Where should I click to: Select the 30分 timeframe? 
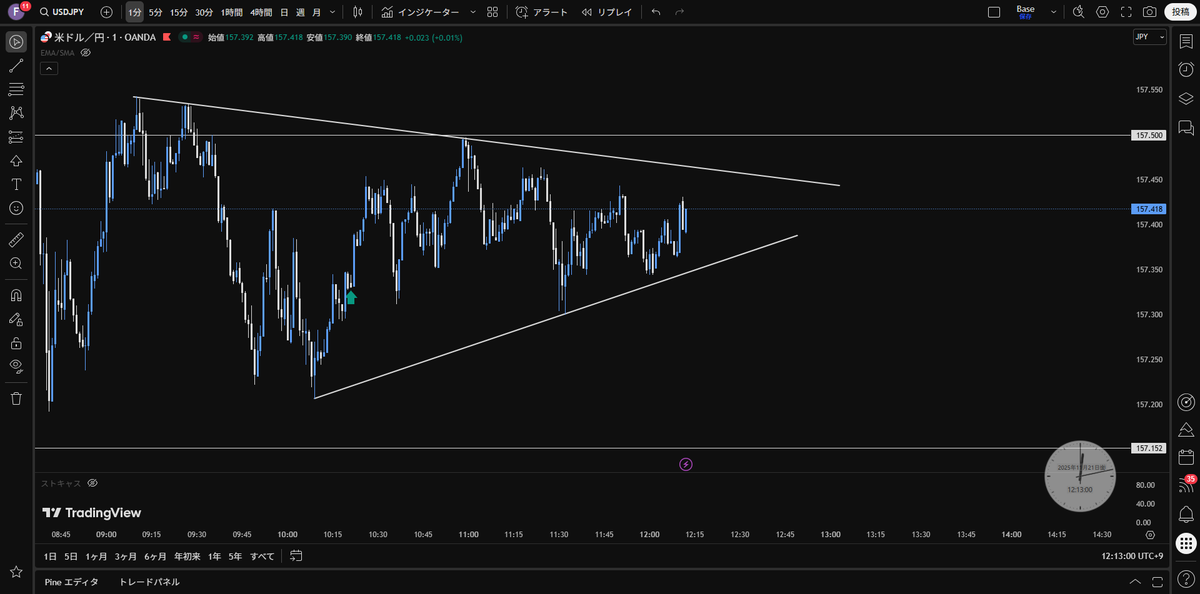pos(204,12)
